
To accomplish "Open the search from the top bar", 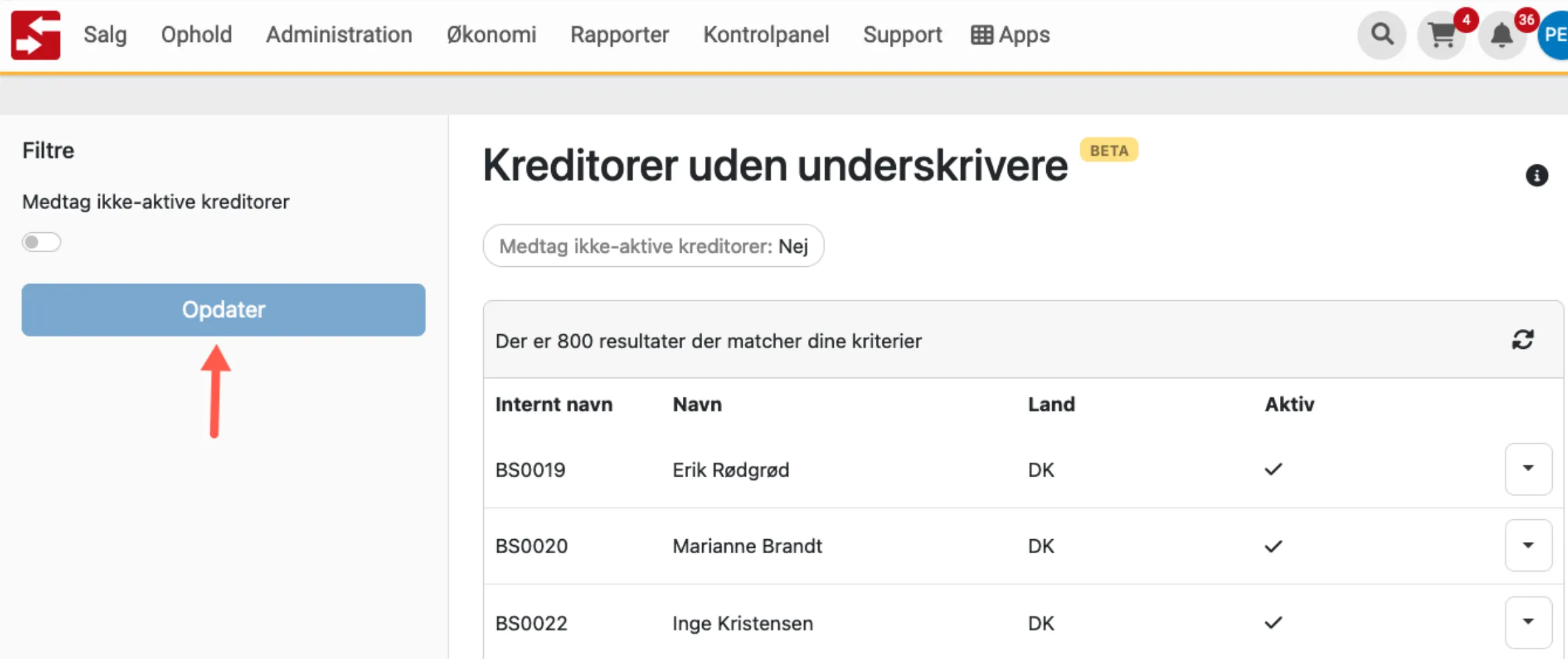I will click(1382, 35).
